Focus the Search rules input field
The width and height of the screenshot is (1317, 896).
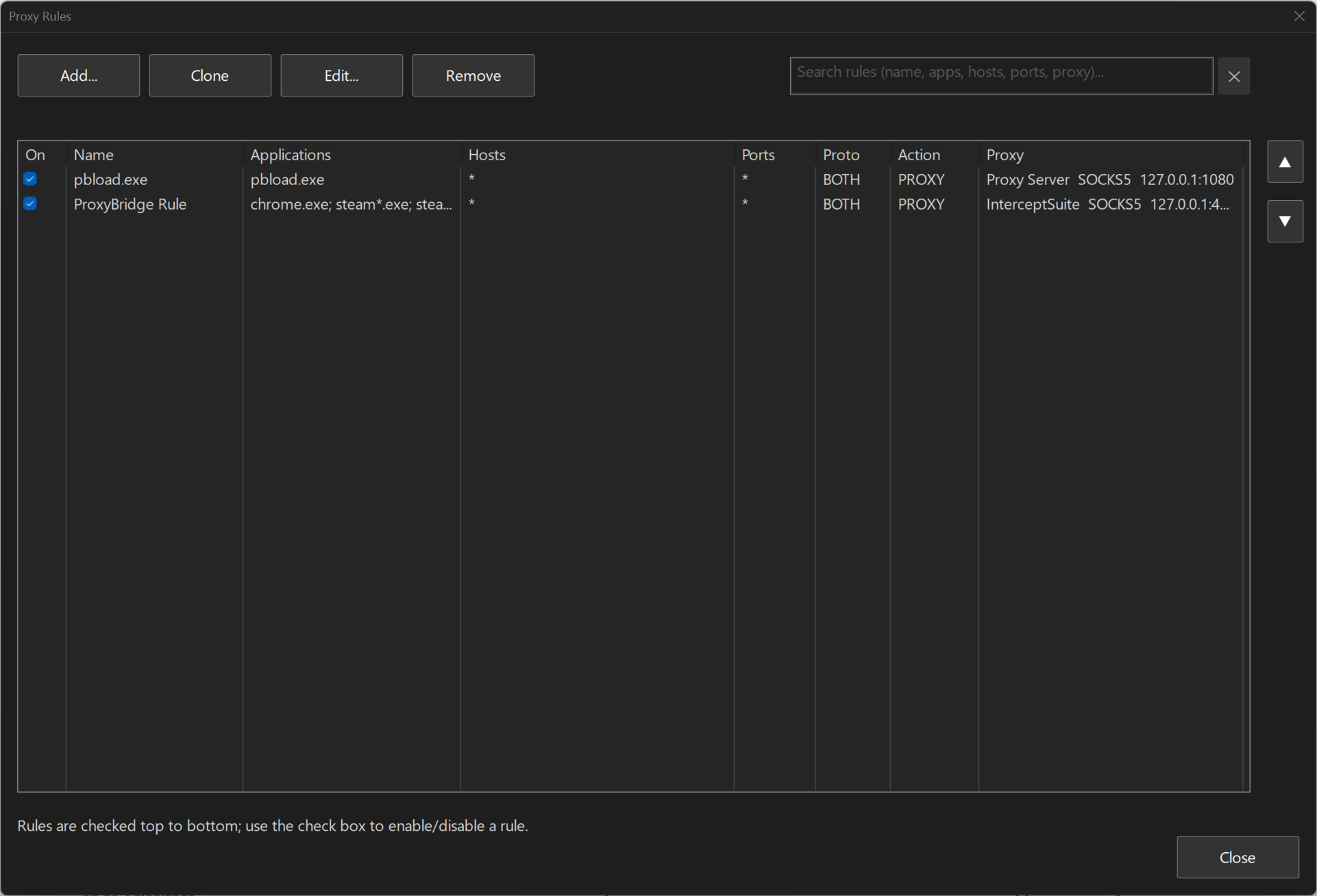[1001, 76]
